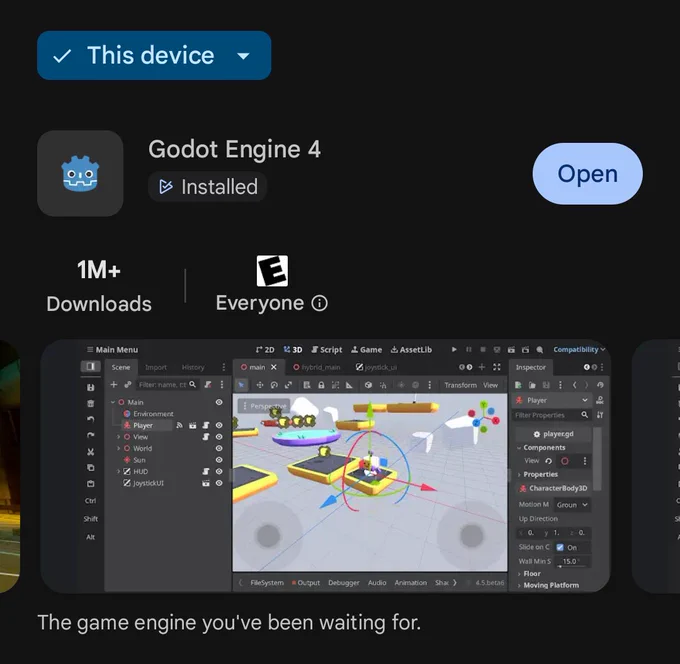This screenshot has width=680, height=664.
Task: Click the Godot Engine 4 title
Action: pos(234,149)
